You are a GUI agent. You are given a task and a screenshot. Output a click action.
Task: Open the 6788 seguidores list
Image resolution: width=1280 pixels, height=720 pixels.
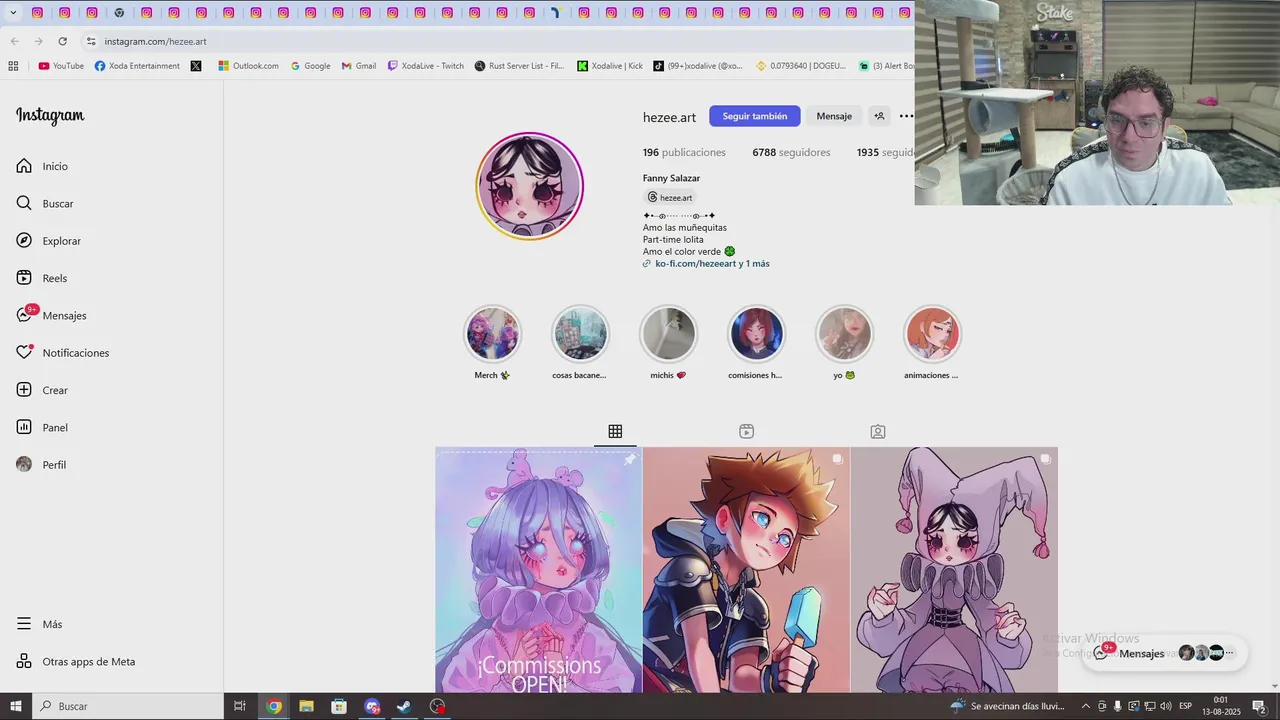coord(791,152)
